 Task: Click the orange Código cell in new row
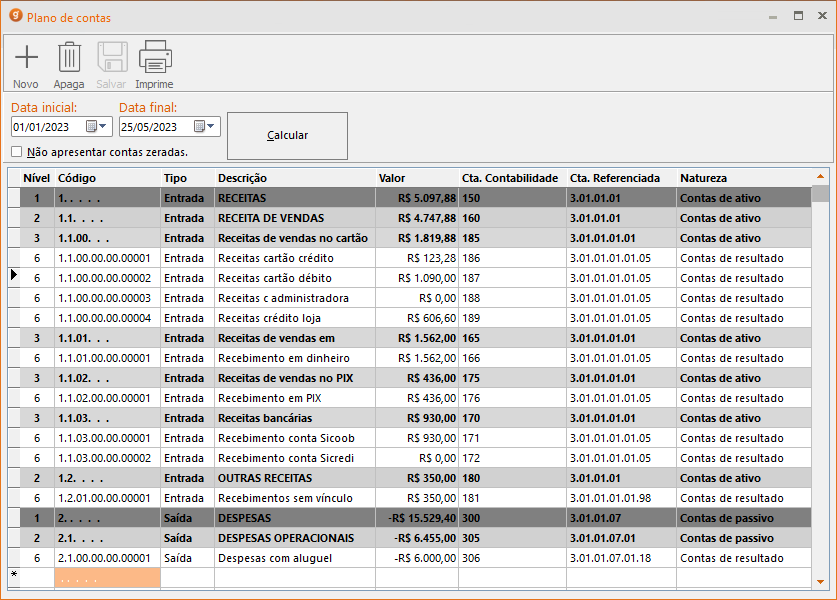[x=108, y=578]
